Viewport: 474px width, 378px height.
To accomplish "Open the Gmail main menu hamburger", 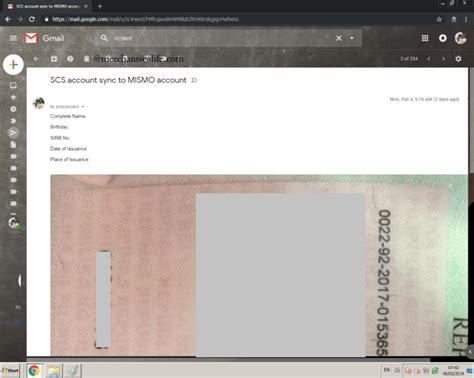I will [13, 38].
